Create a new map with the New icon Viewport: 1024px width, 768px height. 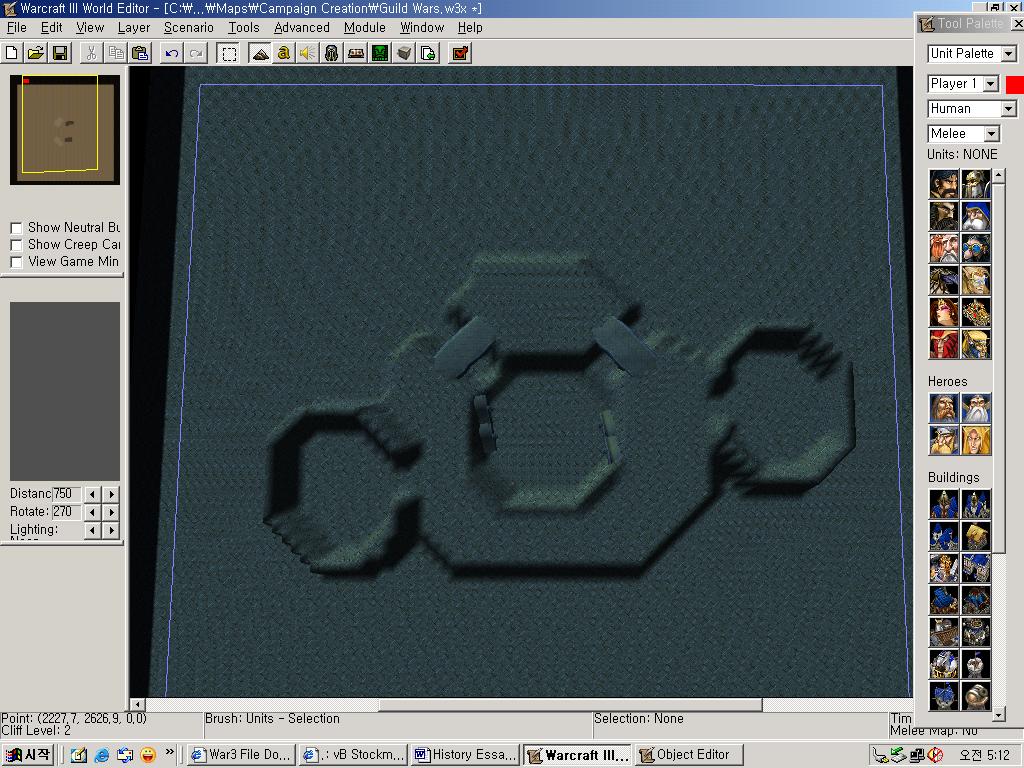click(12, 53)
